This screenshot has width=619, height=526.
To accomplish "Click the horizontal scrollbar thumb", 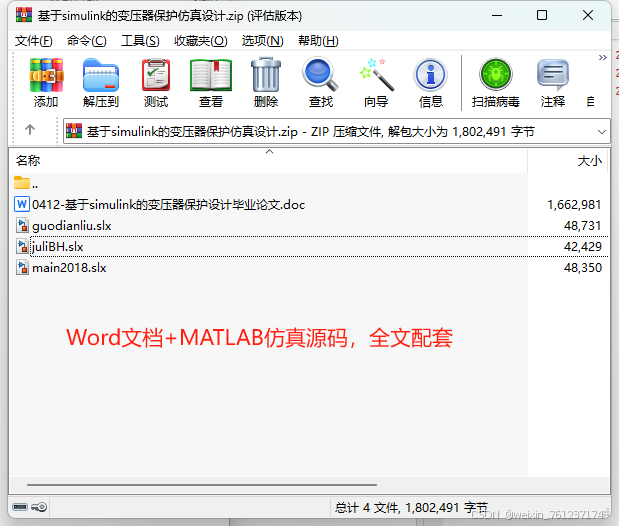I will tap(202, 485).
